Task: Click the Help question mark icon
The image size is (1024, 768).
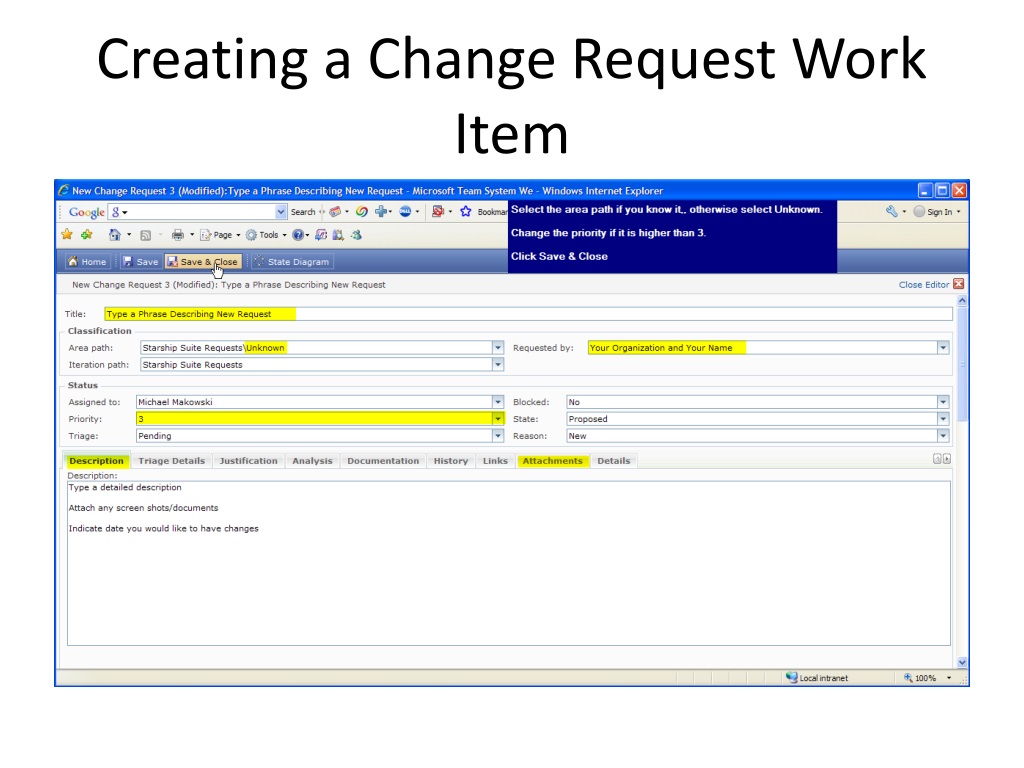Action: (298, 235)
